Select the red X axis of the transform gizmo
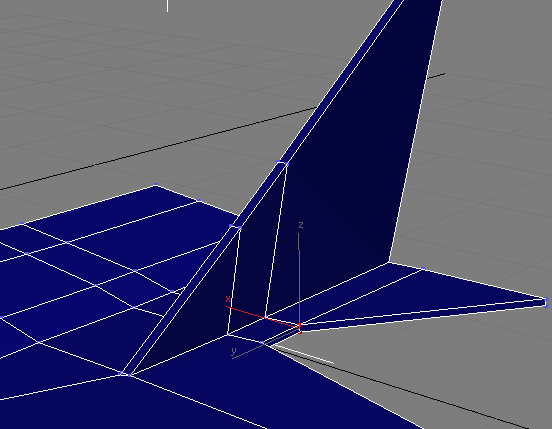This screenshot has height=429, width=552. (262, 317)
